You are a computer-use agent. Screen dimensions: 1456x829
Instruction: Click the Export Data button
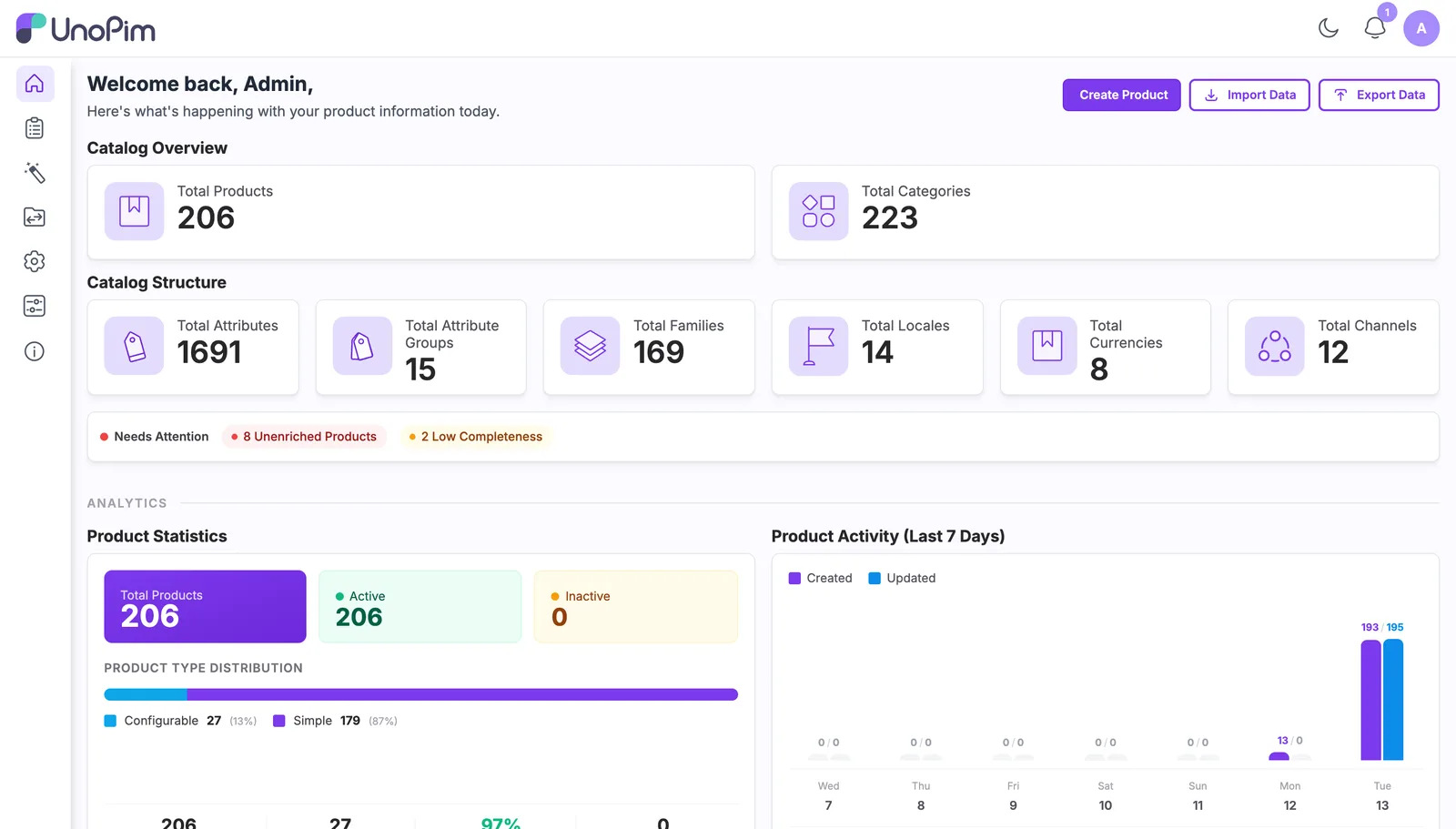point(1379,95)
